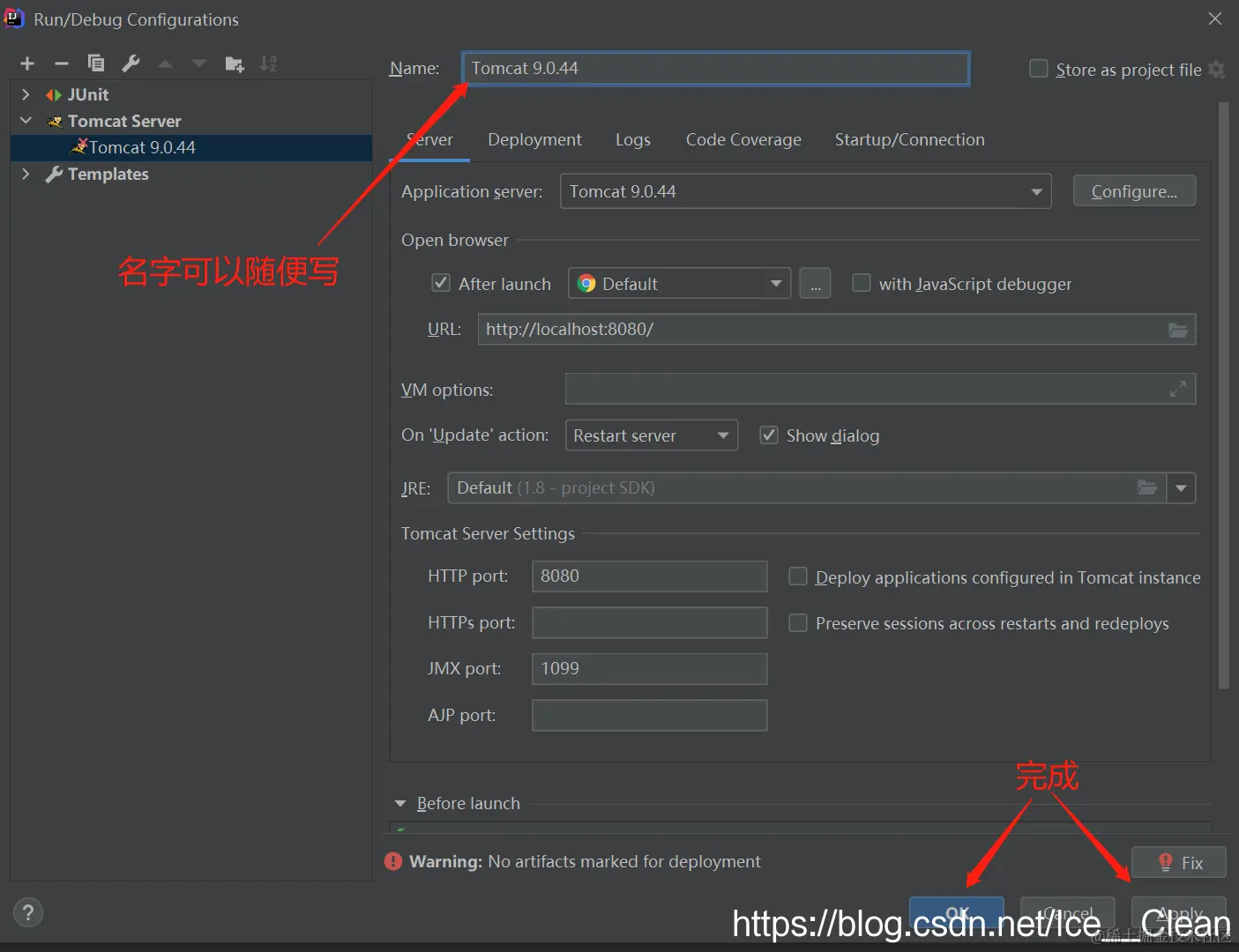Open browser selection ellipsis button
Image resolution: width=1239 pixels, height=952 pixels.
click(x=815, y=284)
